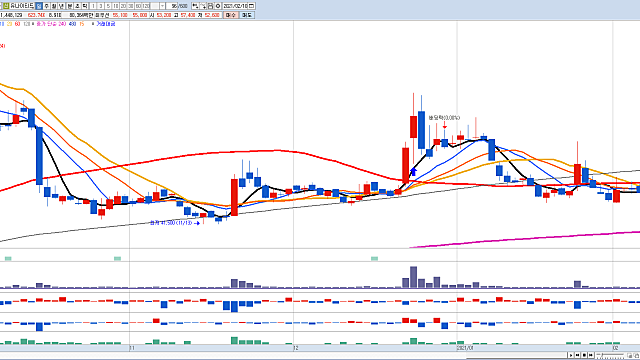Choose the 20 interval button
This screenshot has width=640, height=360.
click(x=123, y=6)
